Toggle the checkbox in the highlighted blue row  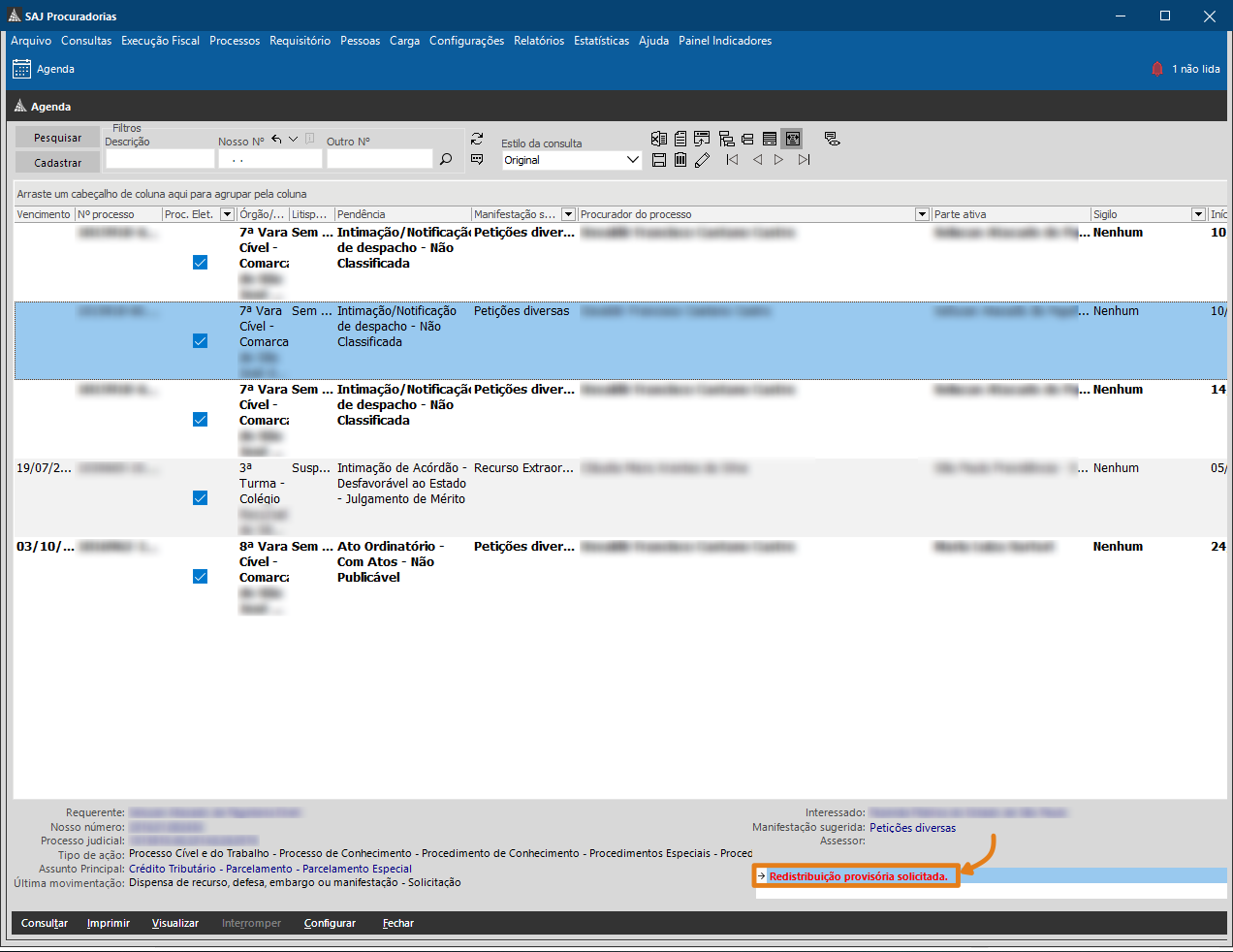tap(200, 341)
